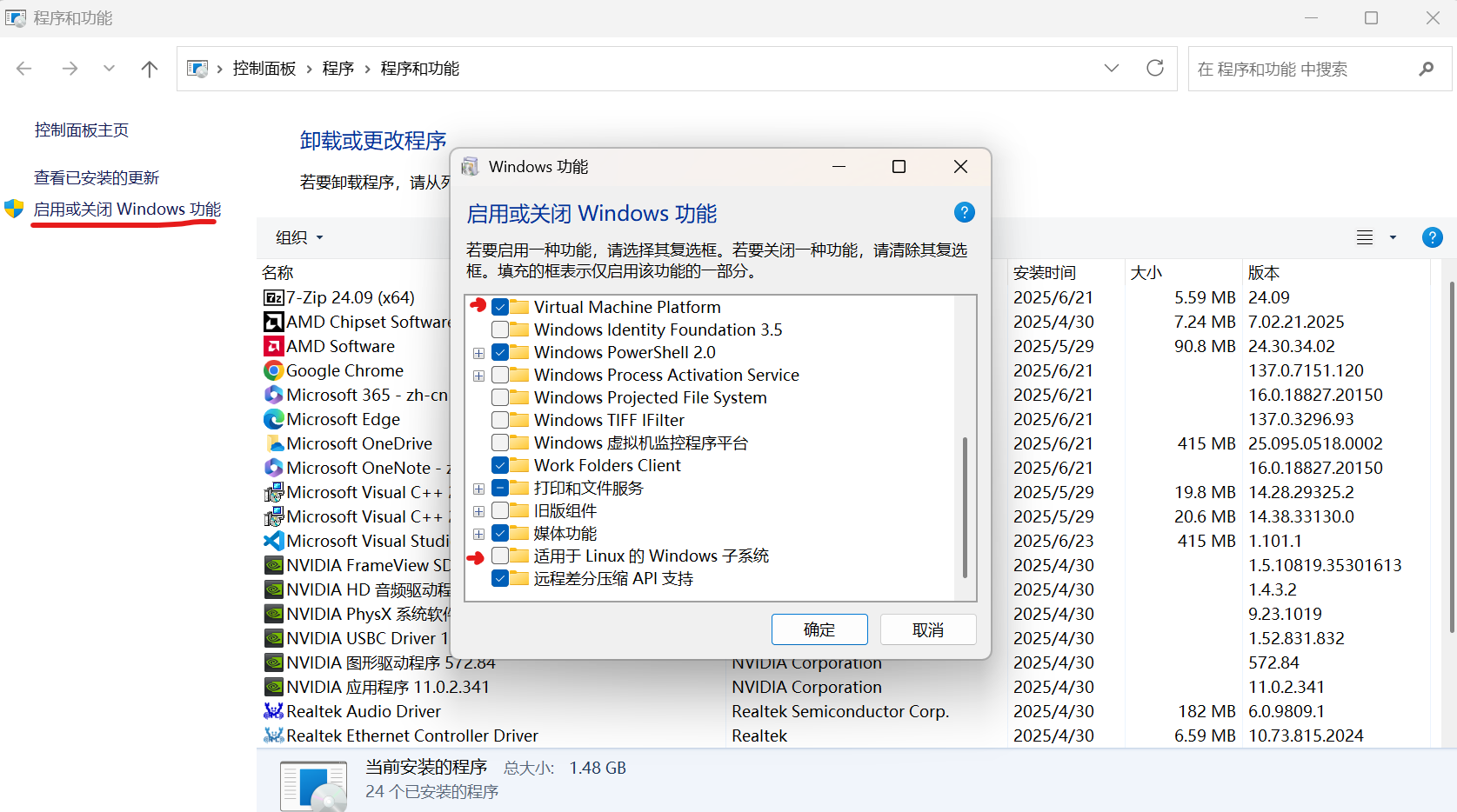Click the NVIDIA PhysX icon
This screenshot has height=812, width=1457.
274,614
